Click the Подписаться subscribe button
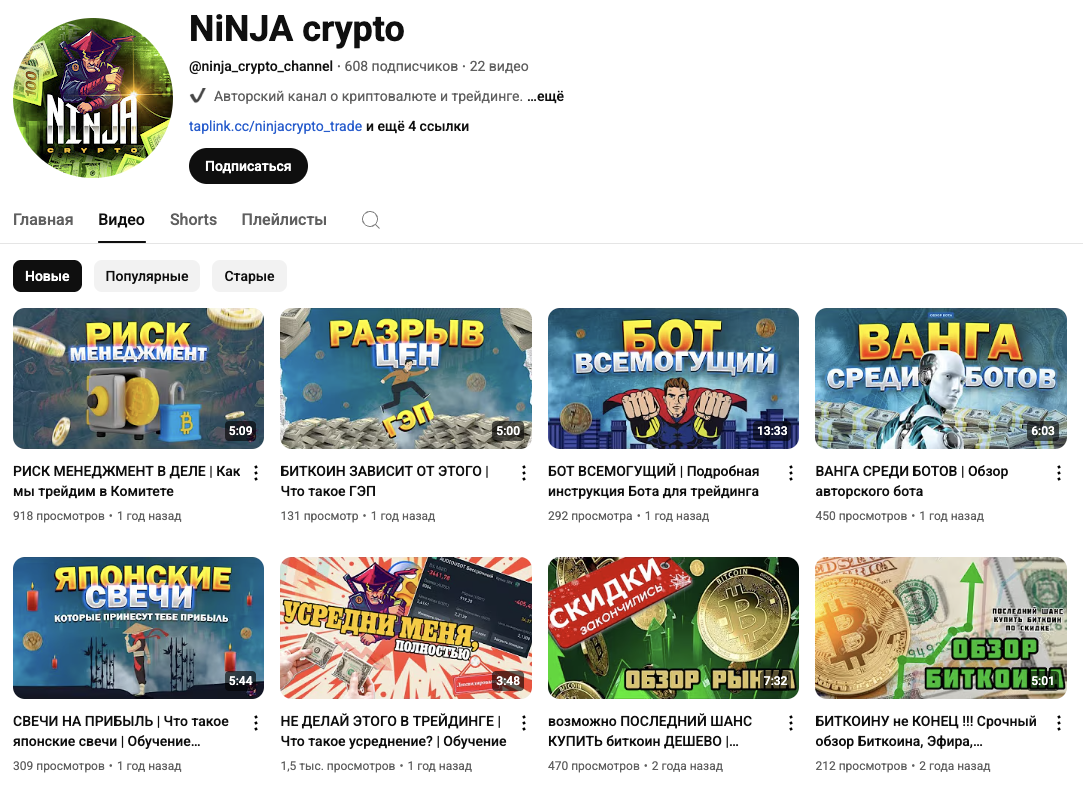Viewport: 1083px width, 787px height. point(248,166)
